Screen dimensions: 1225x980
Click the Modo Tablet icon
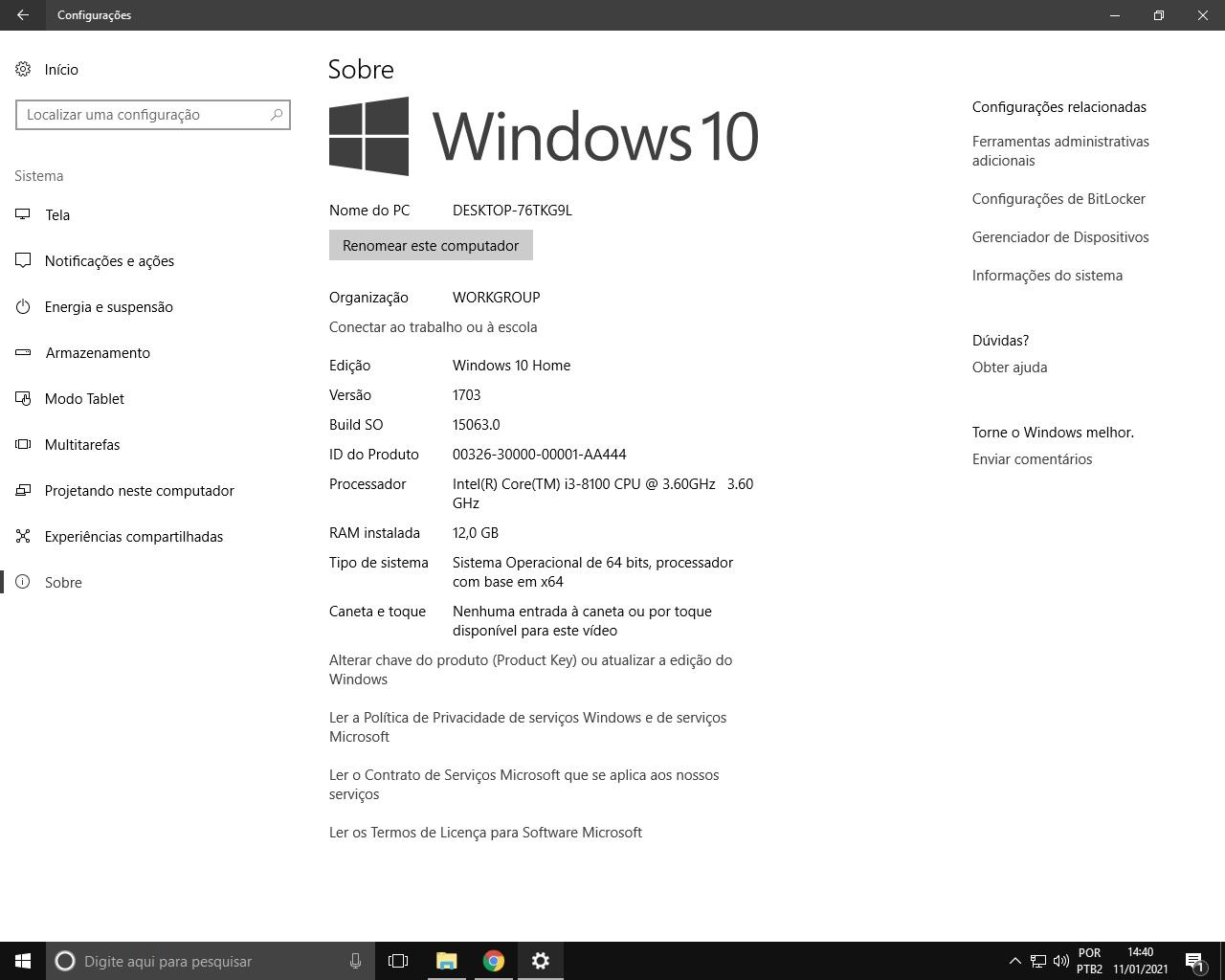pyautogui.click(x=23, y=398)
